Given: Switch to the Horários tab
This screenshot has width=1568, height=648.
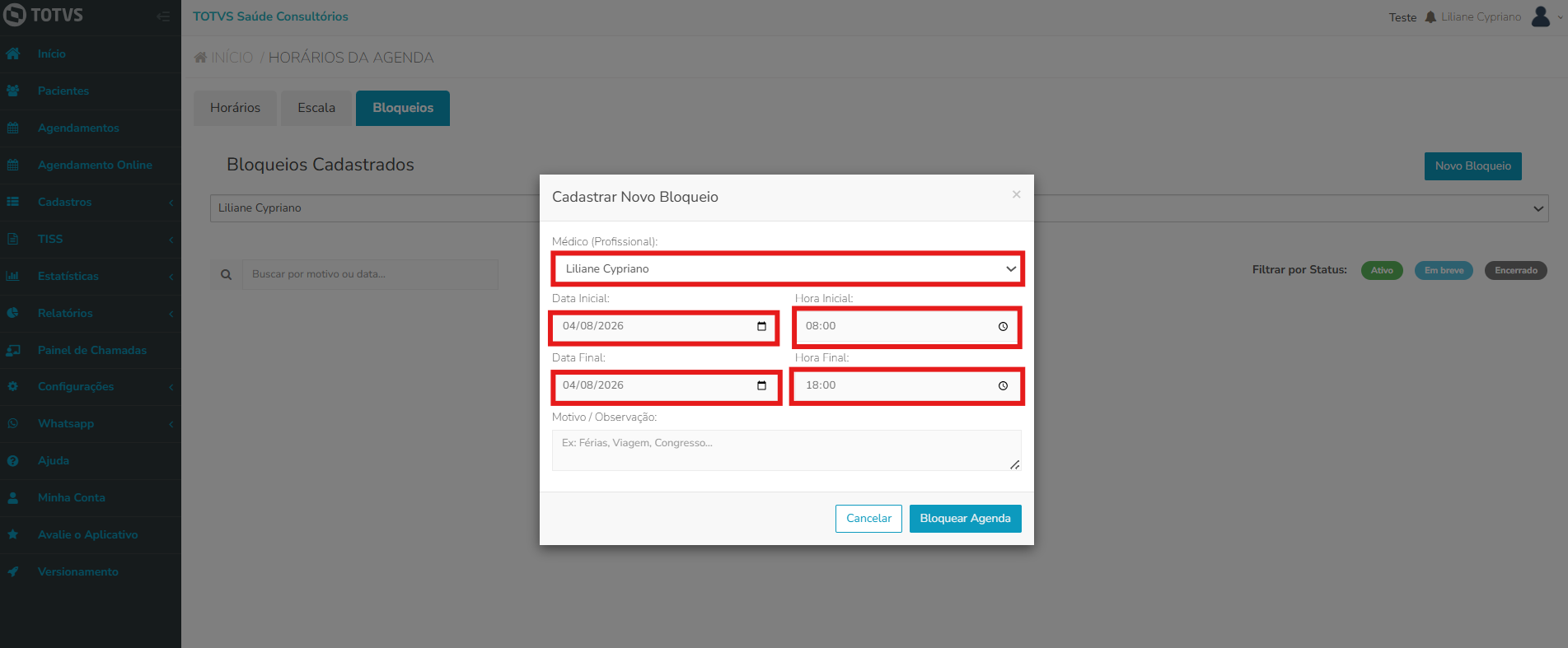Looking at the screenshot, I should pyautogui.click(x=235, y=108).
